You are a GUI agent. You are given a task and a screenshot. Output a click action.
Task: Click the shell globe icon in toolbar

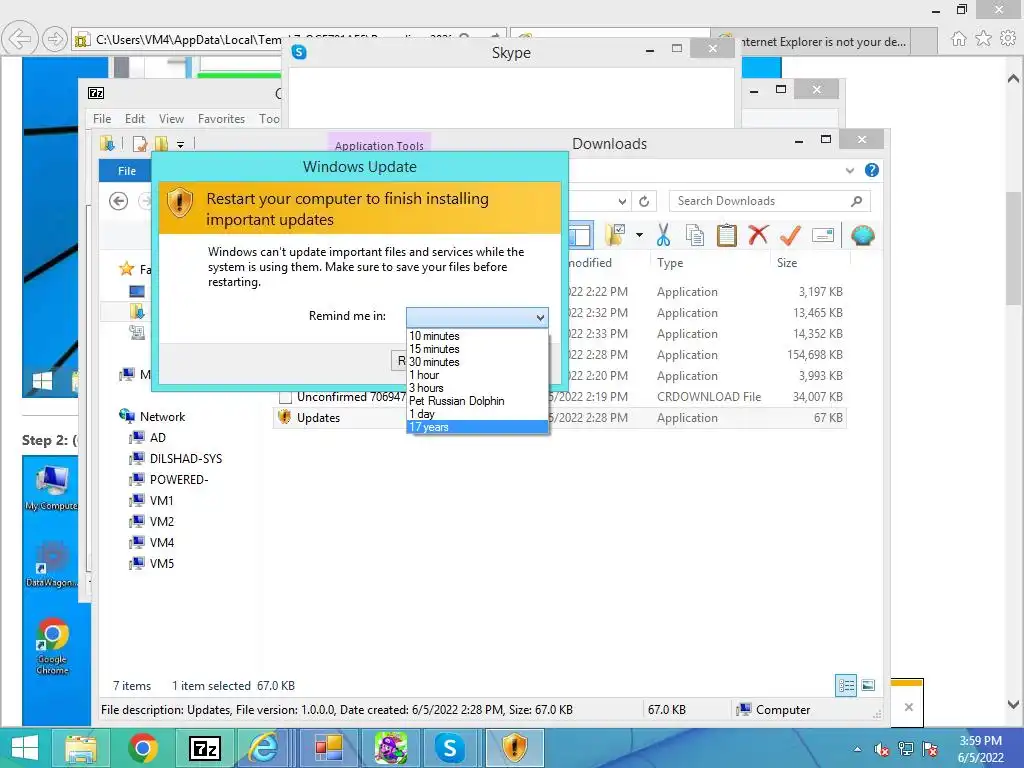click(x=863, y=235)
